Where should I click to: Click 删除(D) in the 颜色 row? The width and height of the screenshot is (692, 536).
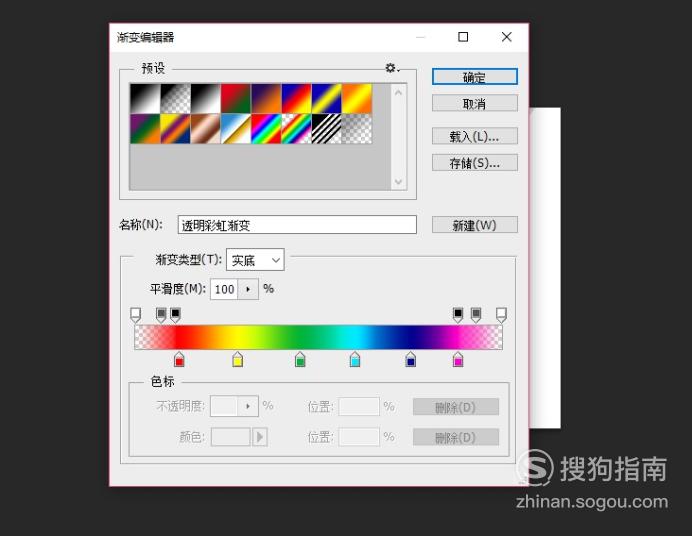click(456, 437)
